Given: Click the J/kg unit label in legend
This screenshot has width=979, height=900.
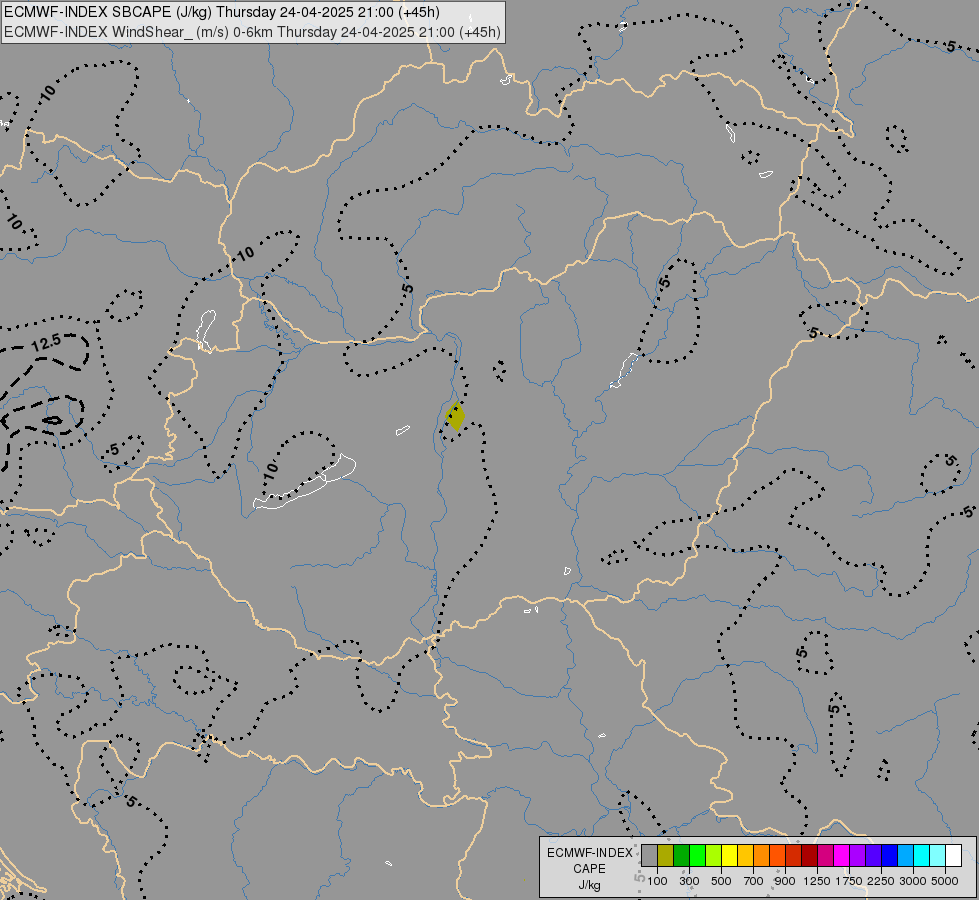Looking at the screenshot, I should pyautogui.click(x=590, y=885).
